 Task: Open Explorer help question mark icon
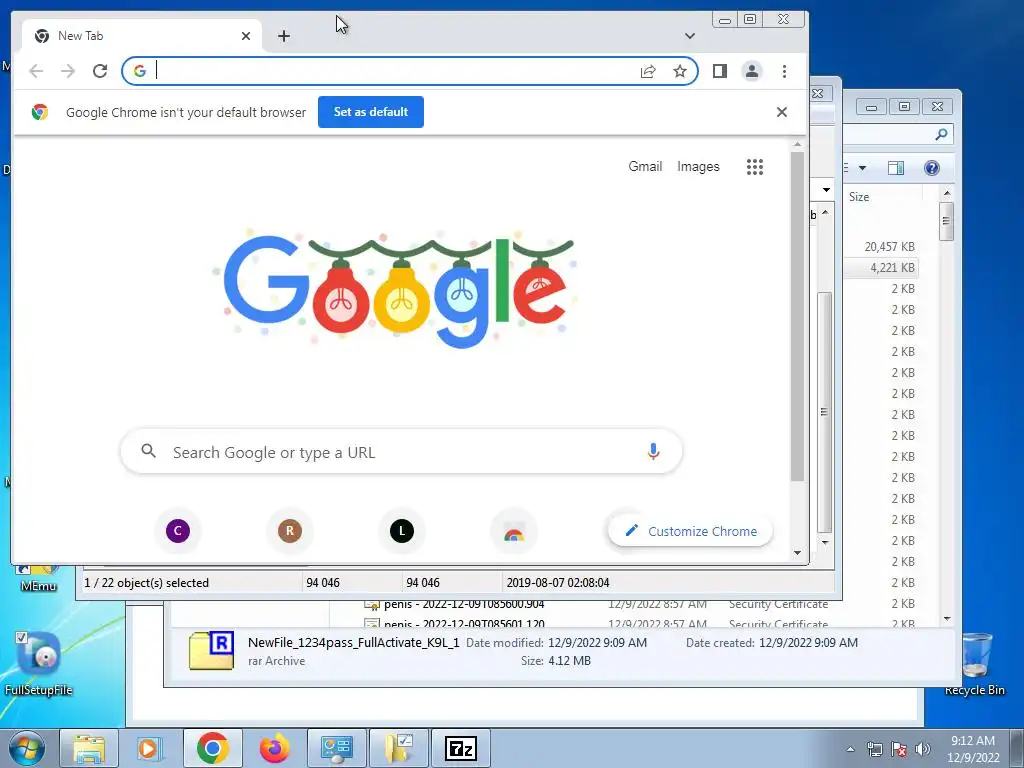[x=932, y=168]
